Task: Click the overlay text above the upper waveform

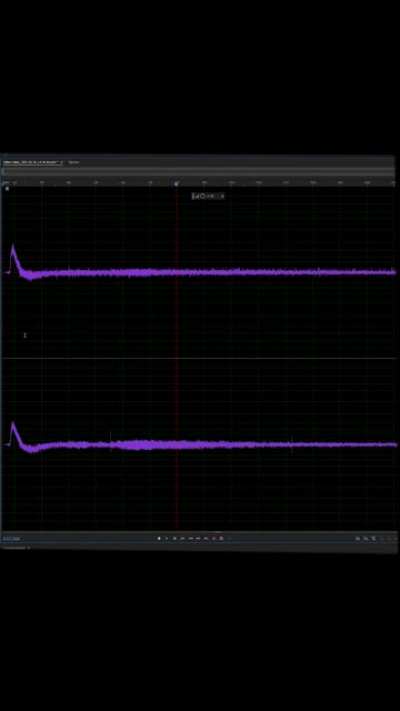Action: pyautogui.click(x=208, y=196)
